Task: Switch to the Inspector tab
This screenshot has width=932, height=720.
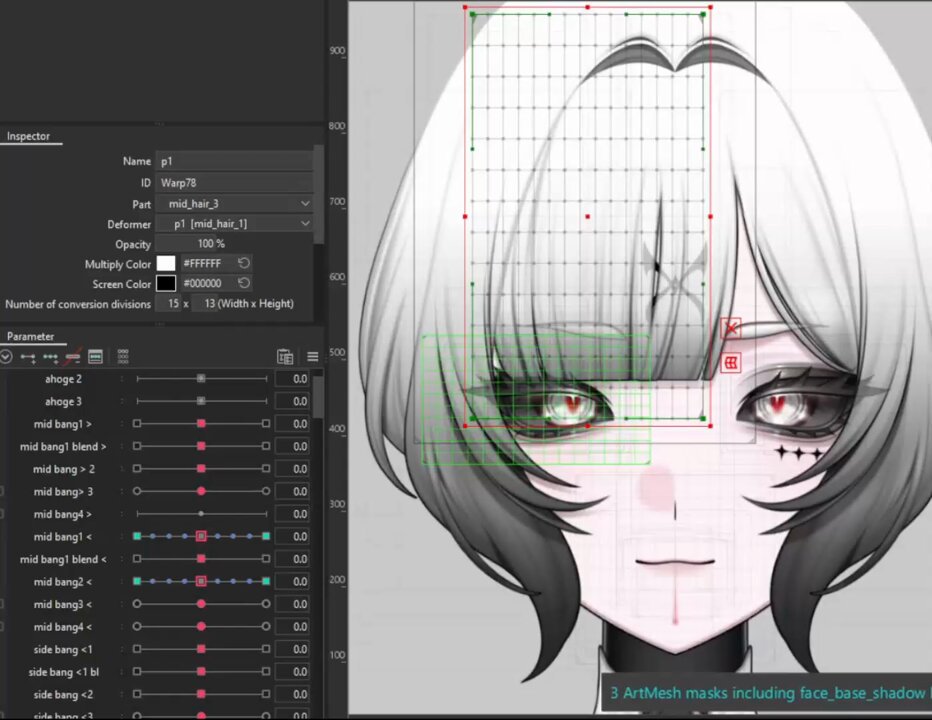Action: point(28,136)
